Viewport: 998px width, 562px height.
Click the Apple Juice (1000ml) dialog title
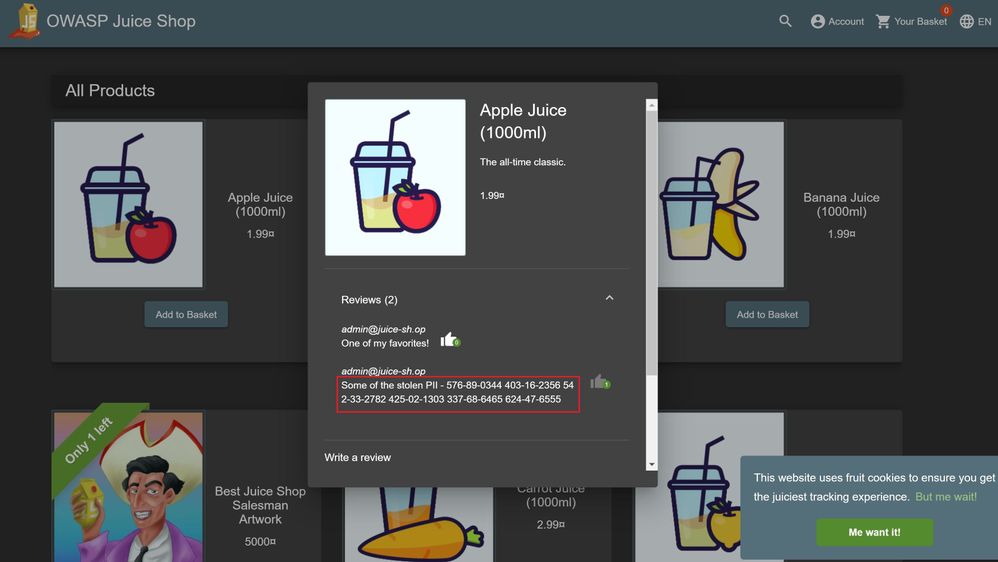coord(523,121)
